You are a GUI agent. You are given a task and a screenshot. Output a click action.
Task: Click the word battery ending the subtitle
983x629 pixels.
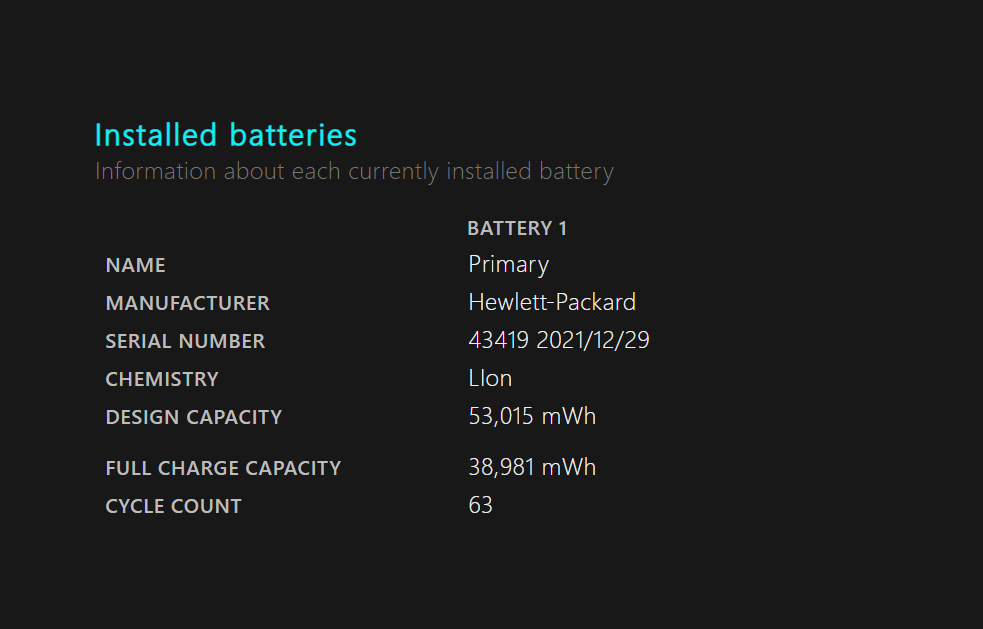[576, 172]
